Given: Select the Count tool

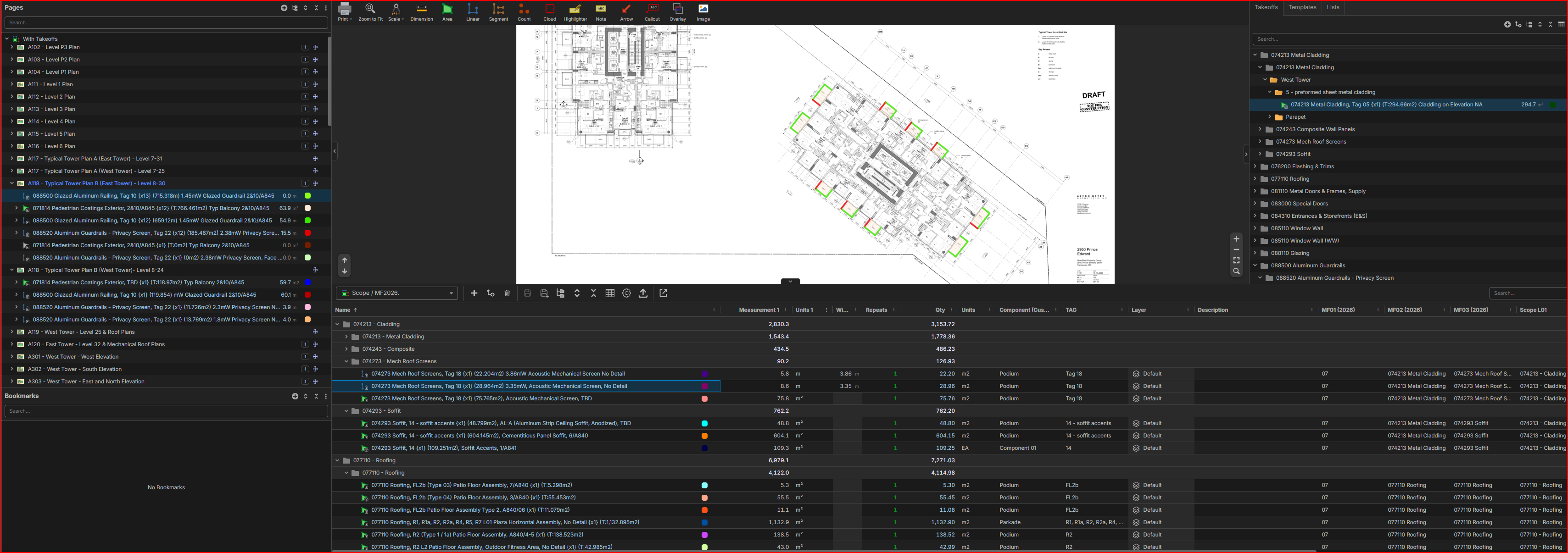Looking at the screenshot, I should coord(524,12).
